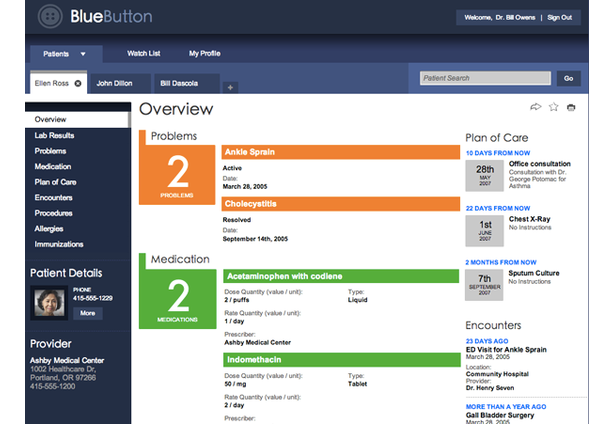The image size is (615, 424).
Task: Open Allergies in the sidebar
Action: 49,229
